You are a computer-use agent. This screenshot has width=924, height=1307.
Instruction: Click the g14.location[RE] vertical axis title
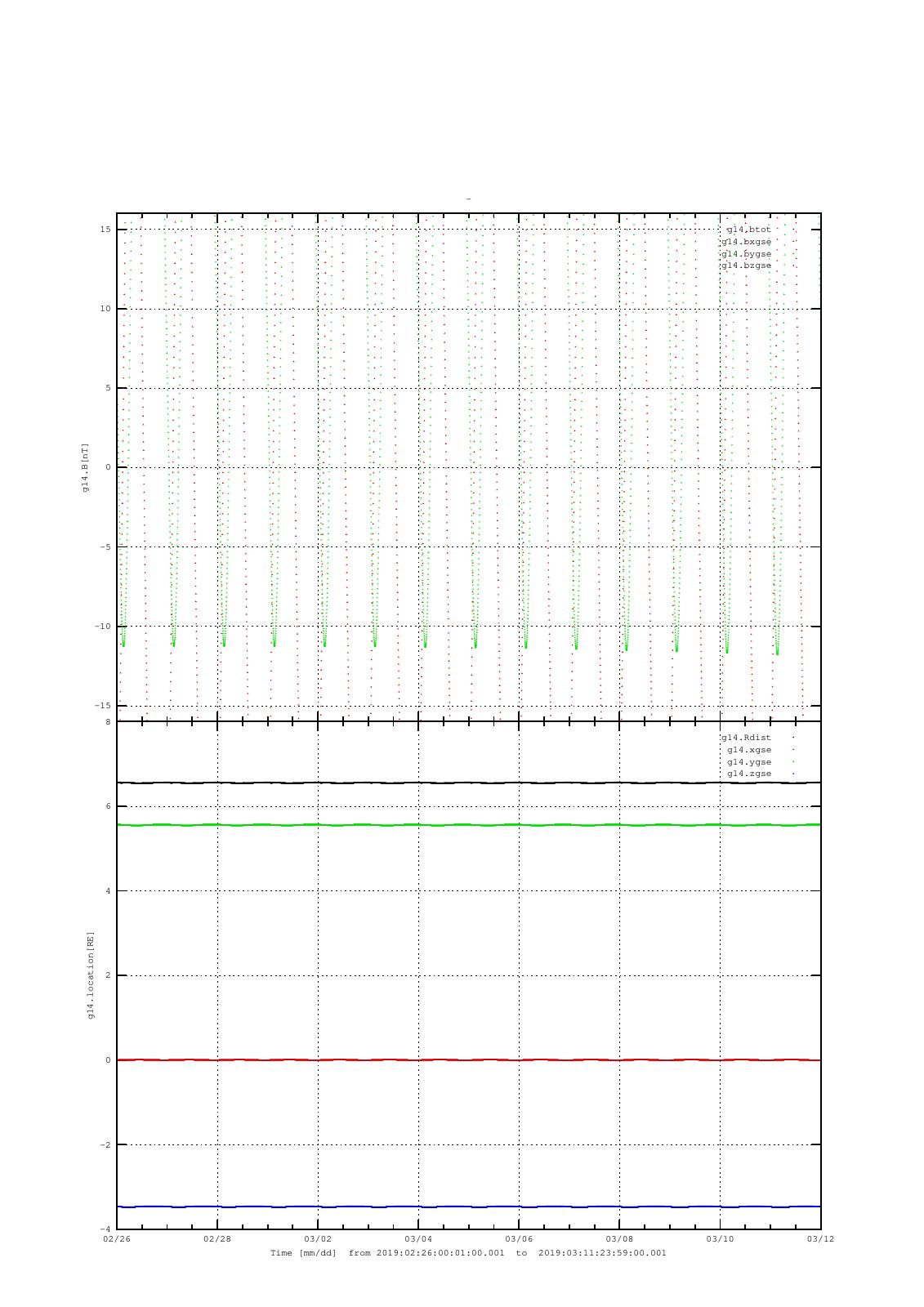tap(92, 975)
